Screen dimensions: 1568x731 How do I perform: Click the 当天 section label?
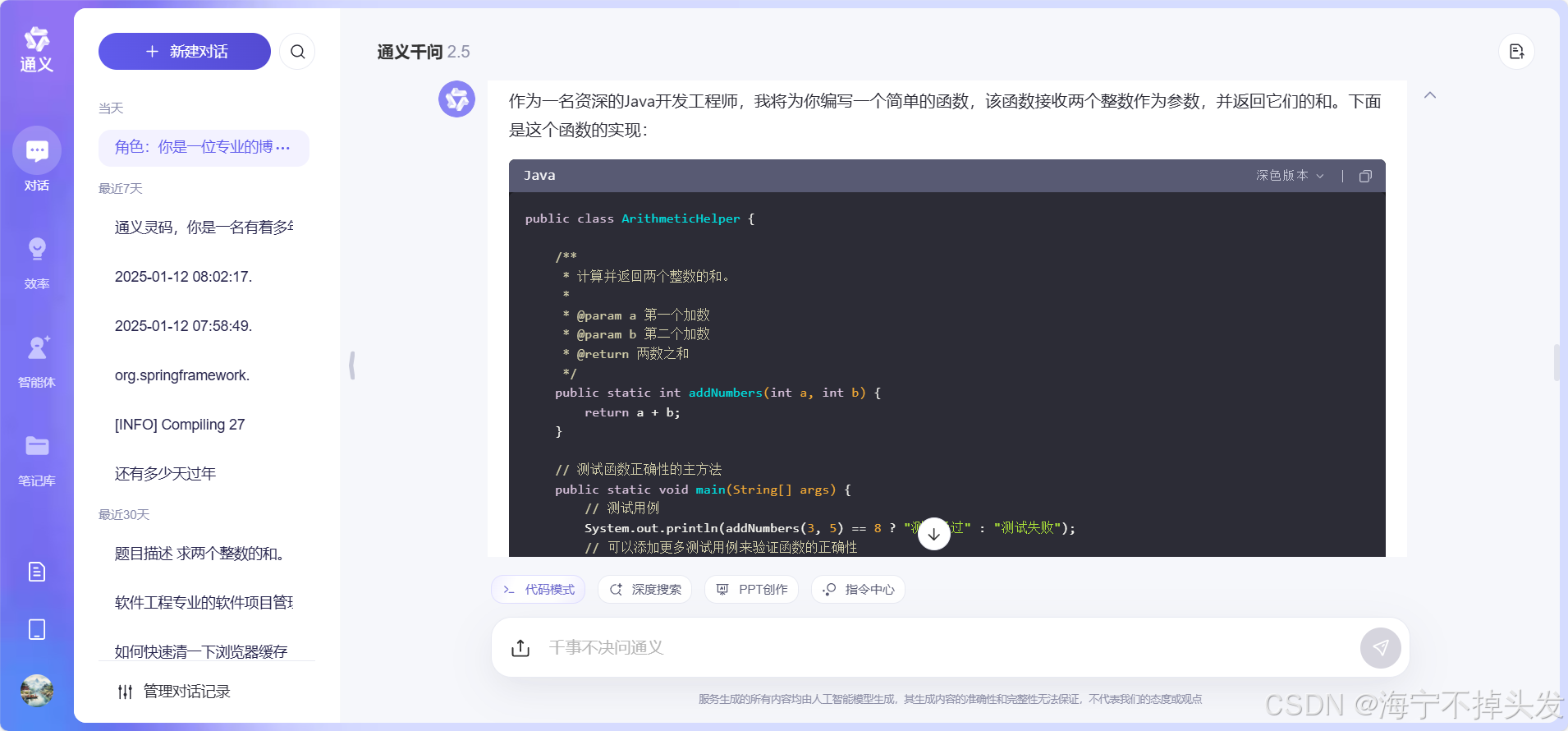pyautogui.click(x=111, y=108)
